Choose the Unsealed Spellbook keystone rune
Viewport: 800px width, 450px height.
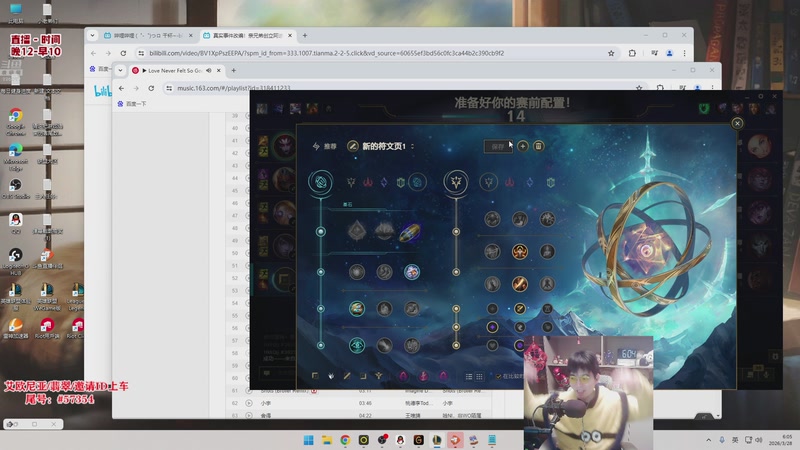coord(384,231)
